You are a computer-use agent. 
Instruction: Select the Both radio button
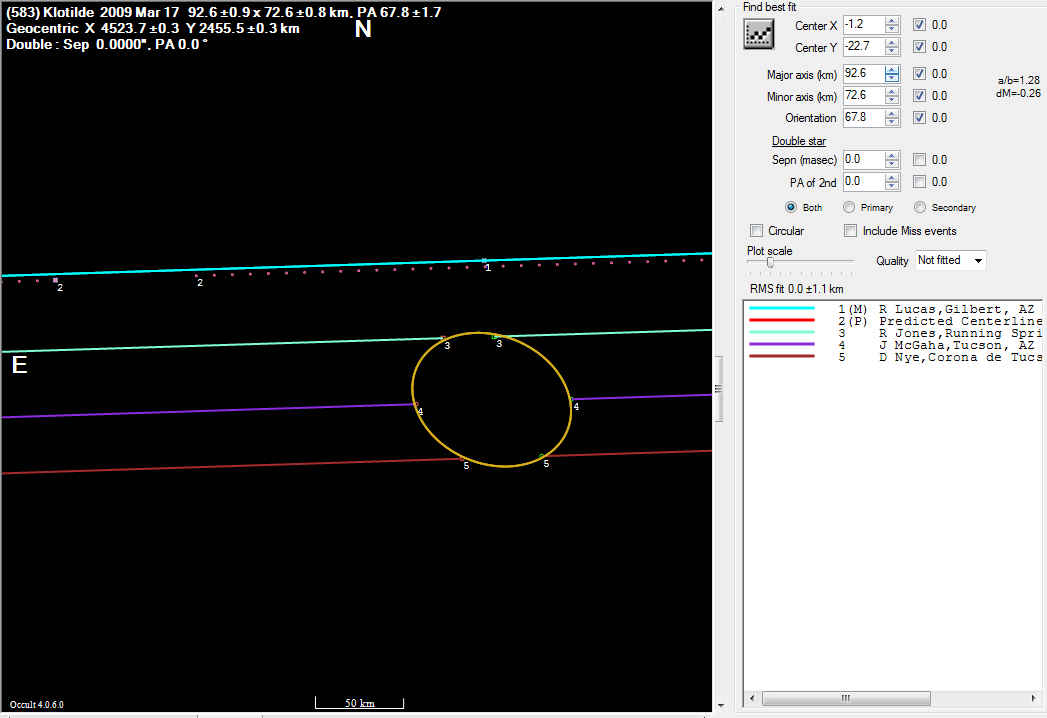coord(791,207)
